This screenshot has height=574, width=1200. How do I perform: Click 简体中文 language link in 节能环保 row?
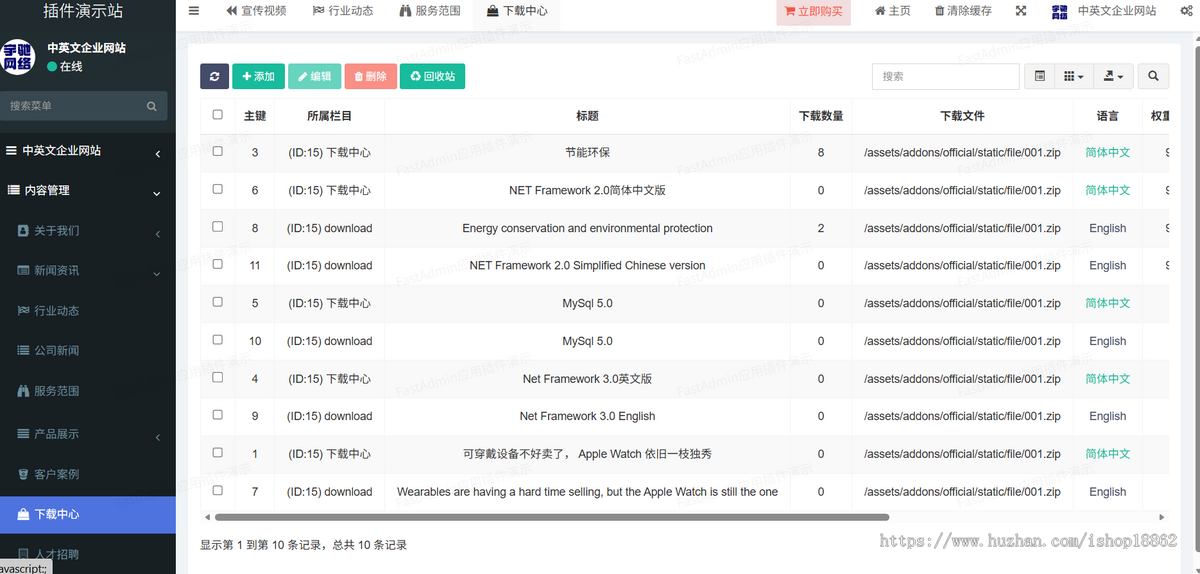click(1108, 153)
